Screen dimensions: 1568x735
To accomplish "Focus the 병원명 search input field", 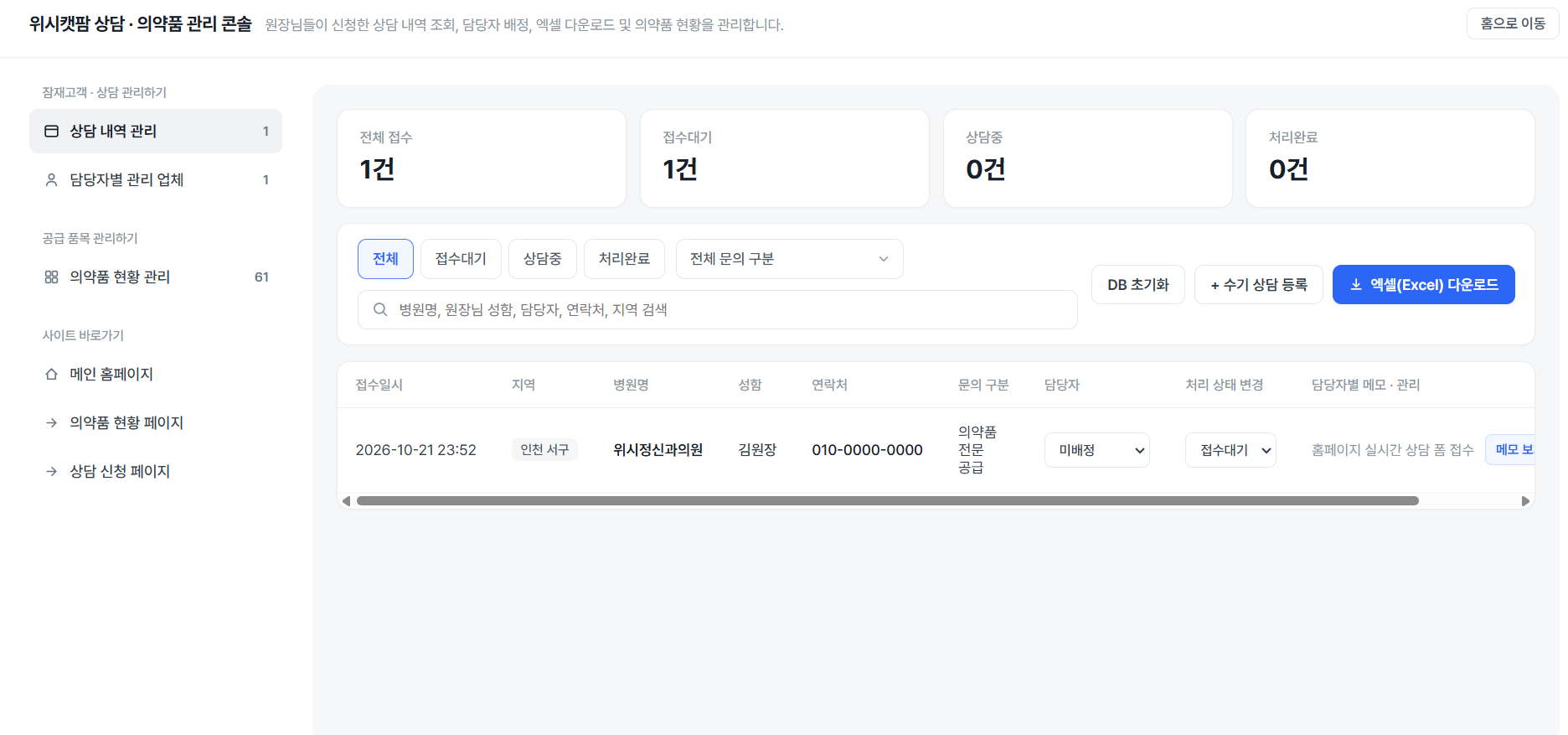I will pyautogui.click(x=717, y=309).
